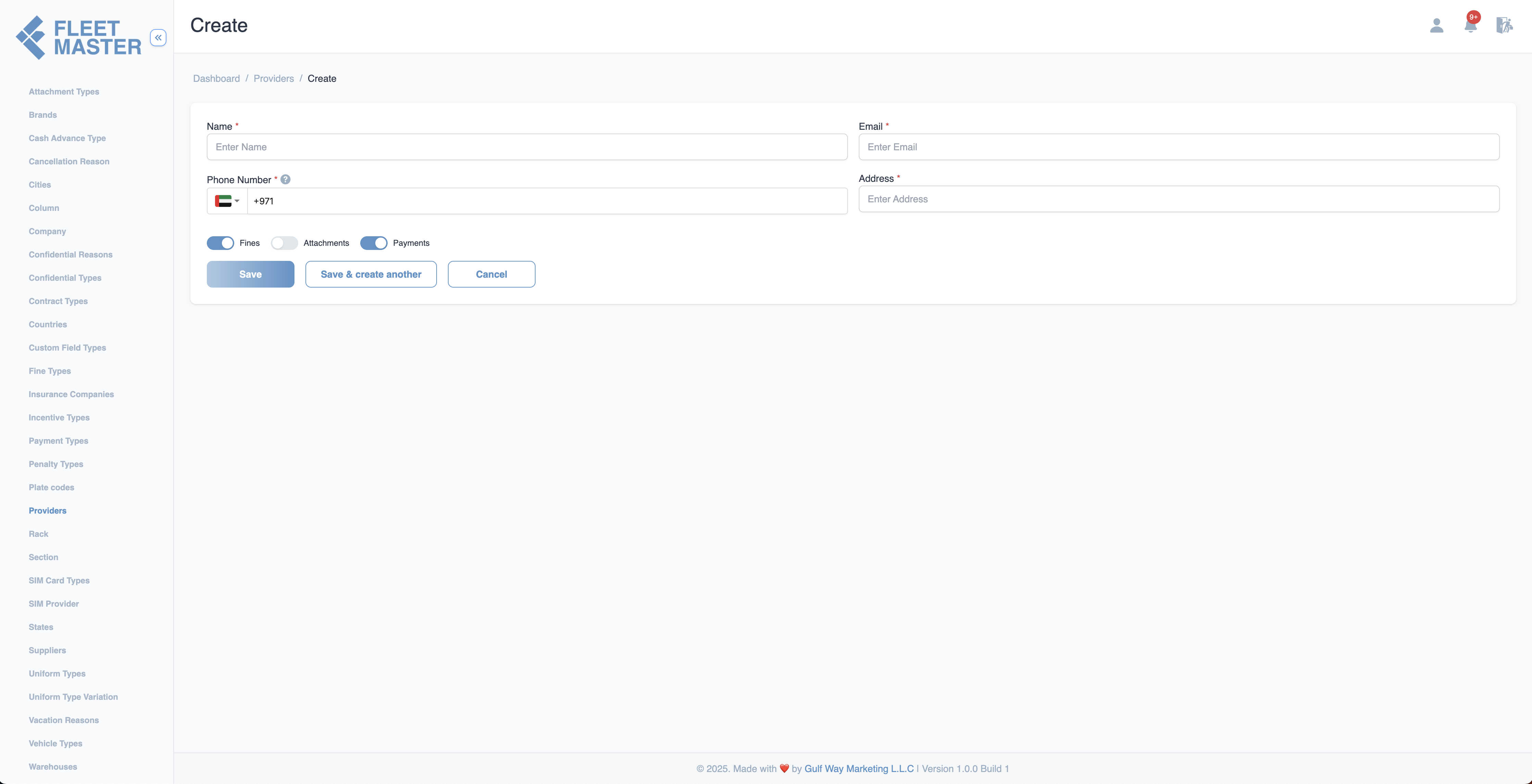Turn off the Payments toggle
This screenshot has width=1532, height=784.
pyautogui.click(x=374, y=243)
